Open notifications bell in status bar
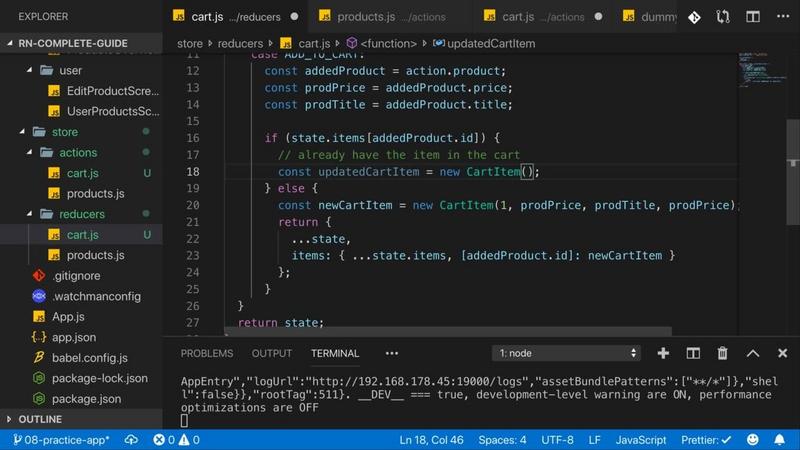 point(780,440)
